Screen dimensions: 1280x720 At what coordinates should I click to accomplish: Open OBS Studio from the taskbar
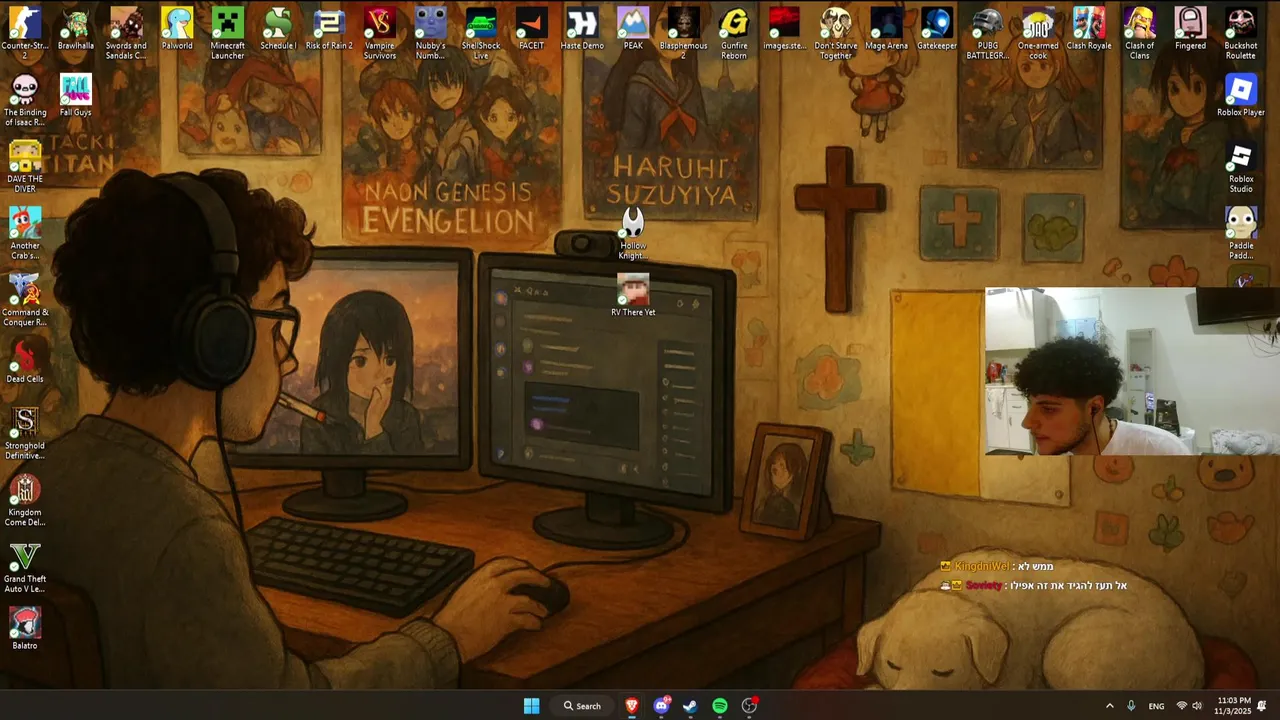[749, 706]
